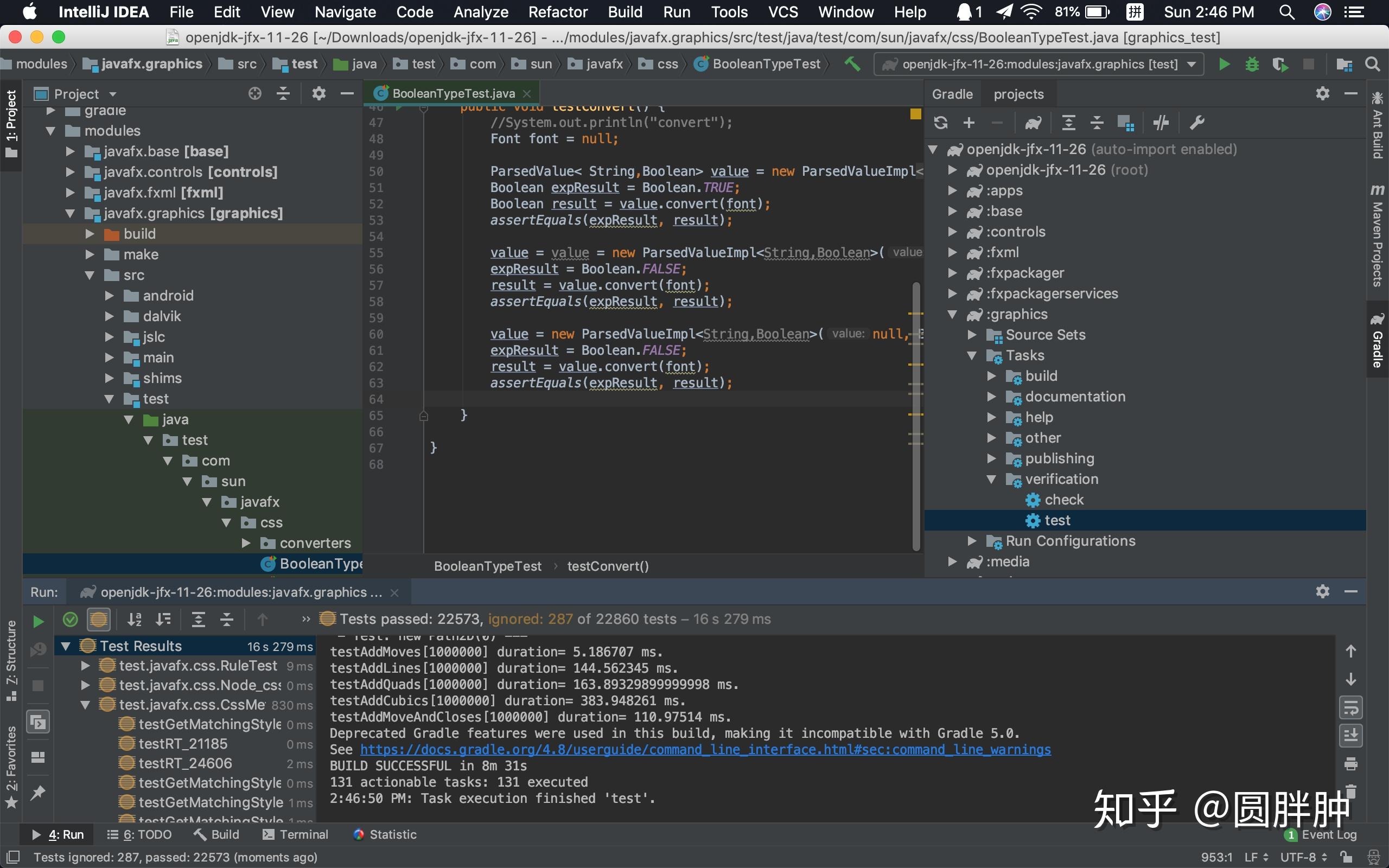This screenshot has height=868, width=1389.
Task: Open Gradle settings with the wrench icon
Action: pyautogui.click(x=1197, y=122)
